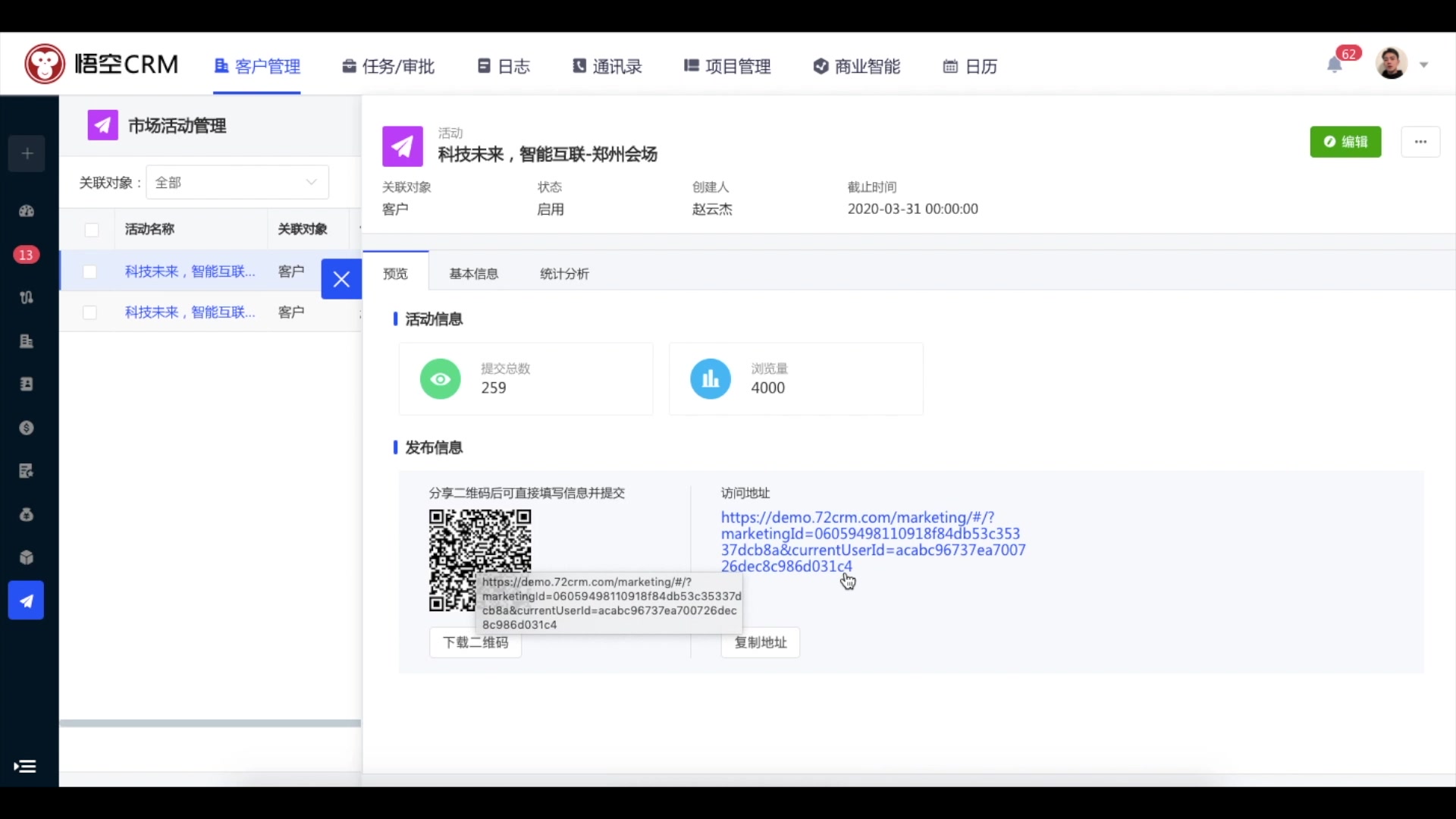Click 编辑 to edit the activity
The image size is (1456, 819).
coord(1345,141)
